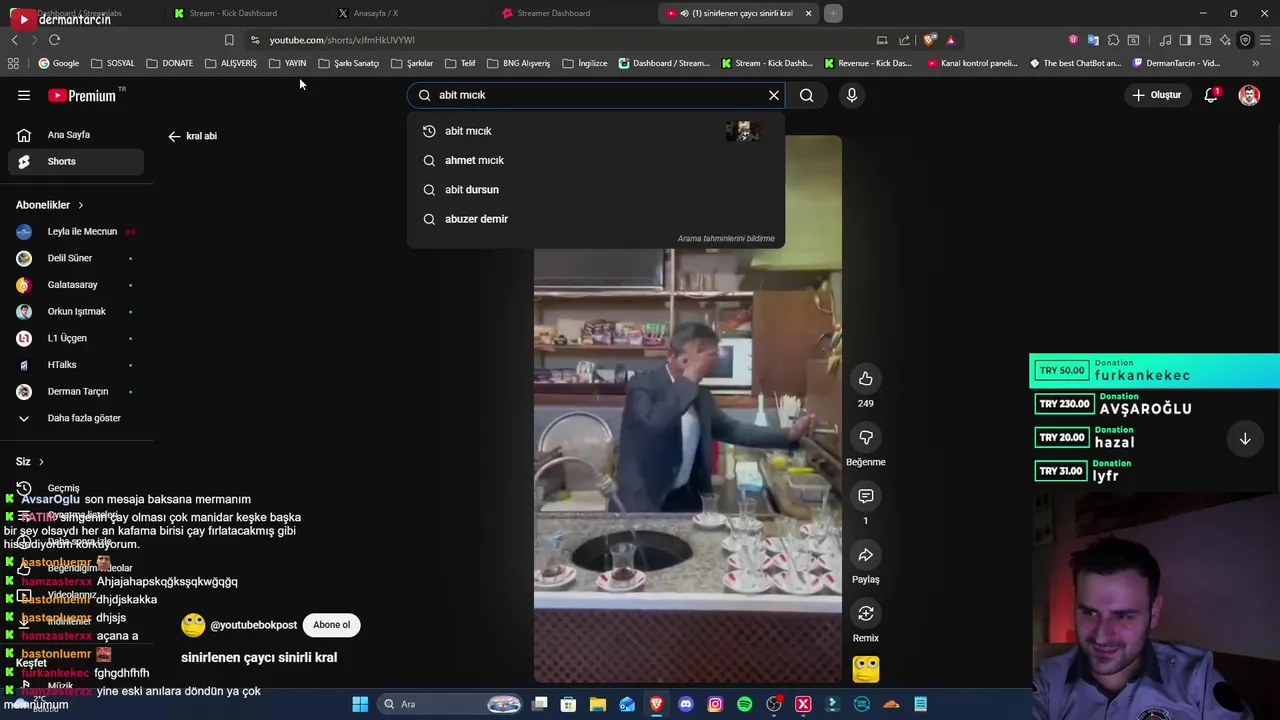The width and height of the screenshot is (1280, 720).
Task: Click the magnifier search button
Action: [x=807, y=95]
